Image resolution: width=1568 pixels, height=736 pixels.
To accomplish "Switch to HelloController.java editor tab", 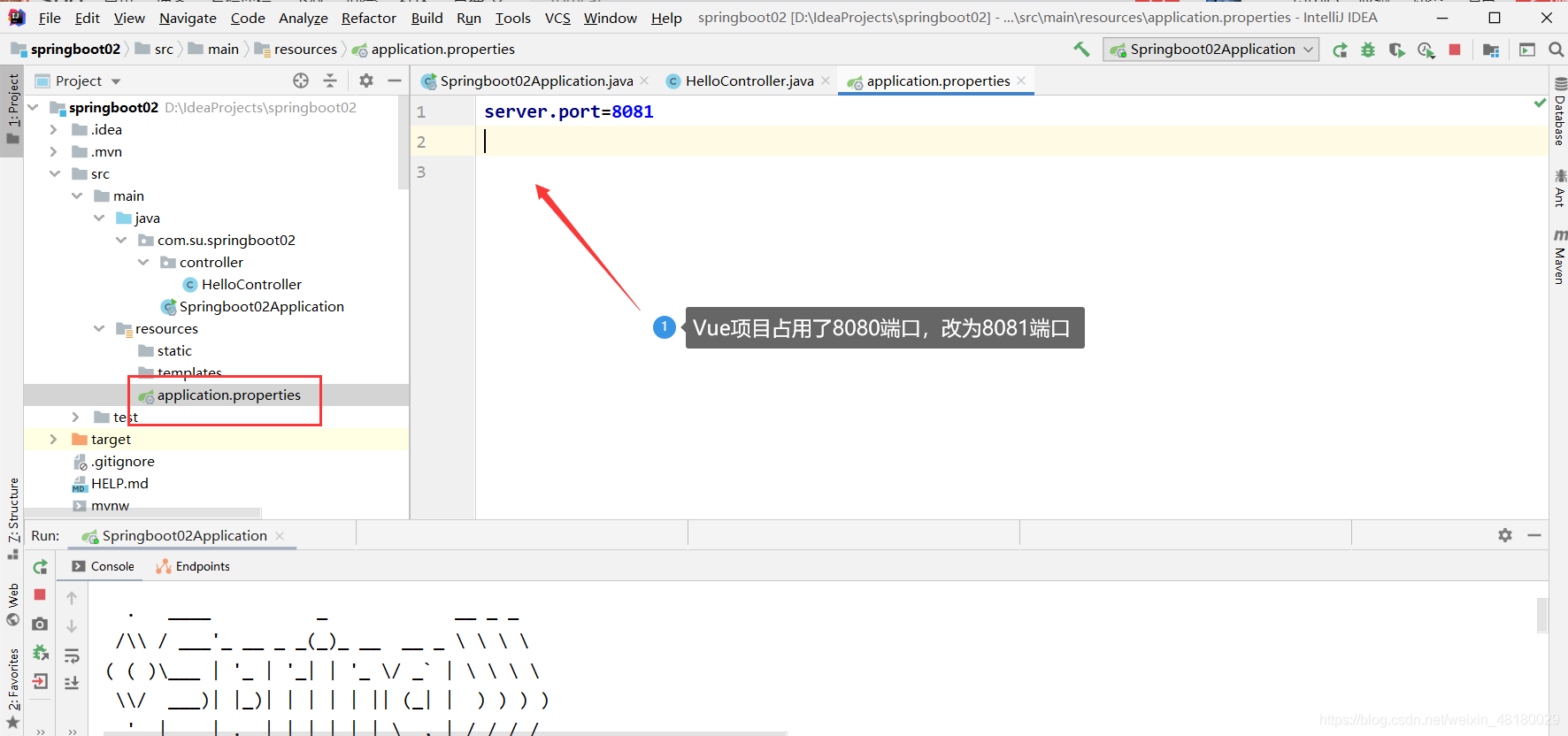I will (749, 81).
